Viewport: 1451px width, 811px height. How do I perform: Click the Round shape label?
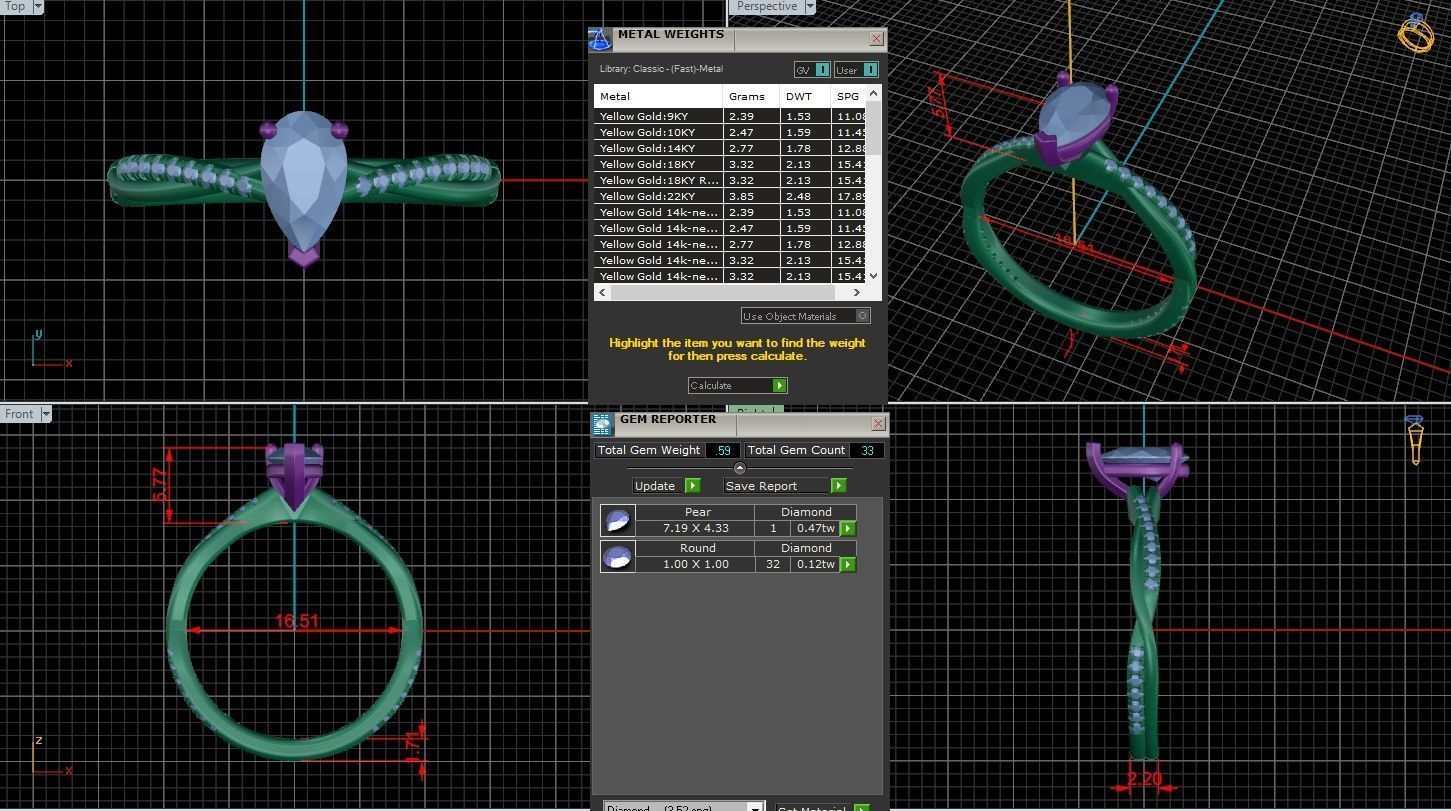[x=698, y=548]
